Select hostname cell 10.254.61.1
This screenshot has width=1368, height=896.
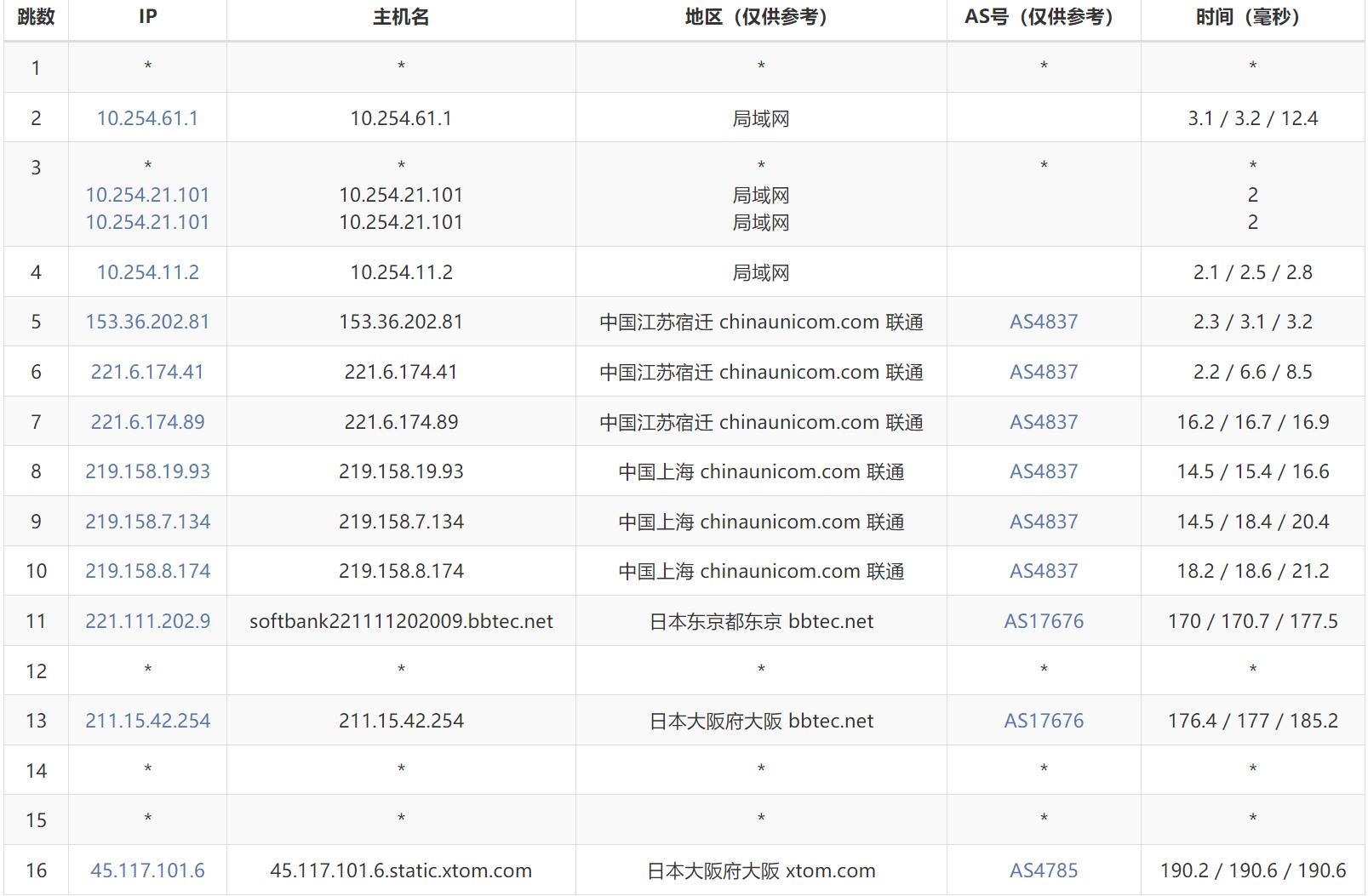pos(401,118)
